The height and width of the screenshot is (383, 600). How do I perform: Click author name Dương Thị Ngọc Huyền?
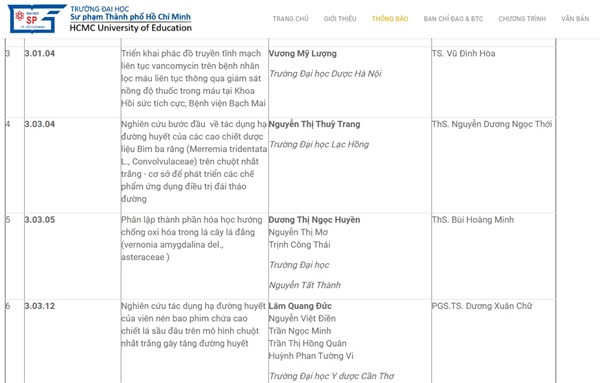coord(314,220)
